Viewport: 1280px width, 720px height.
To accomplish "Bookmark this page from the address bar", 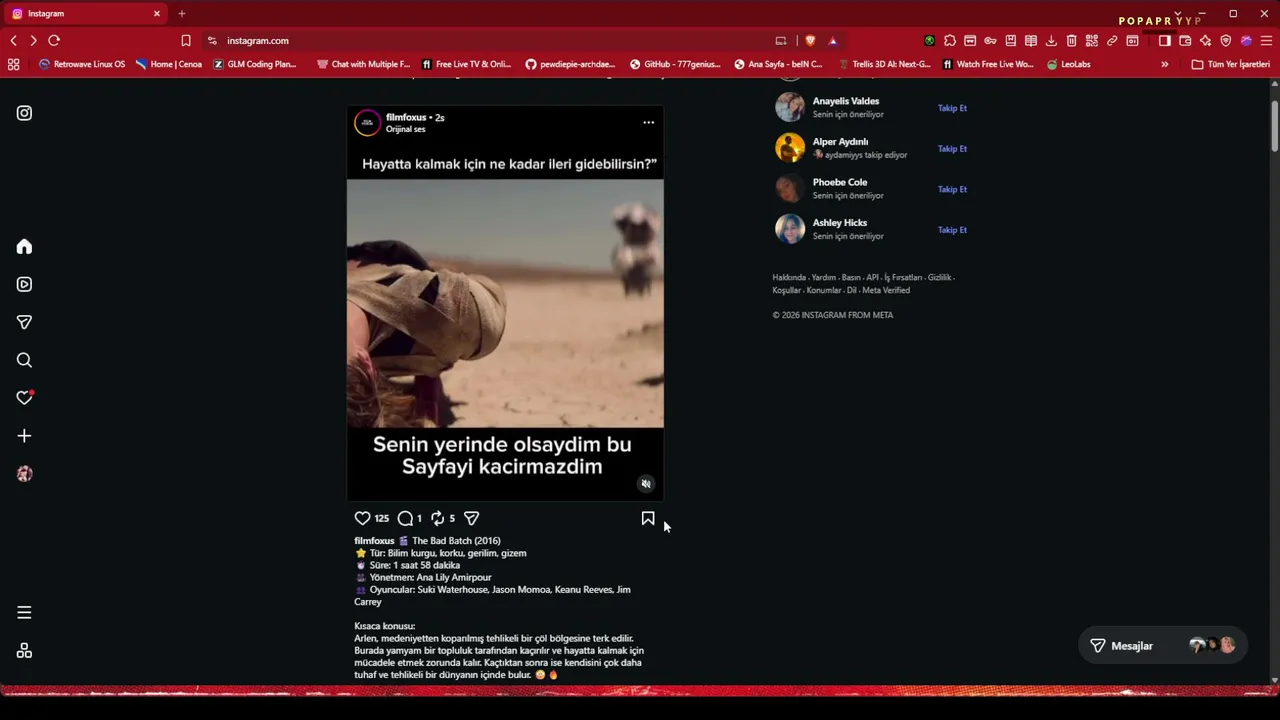I will point(186,41).
